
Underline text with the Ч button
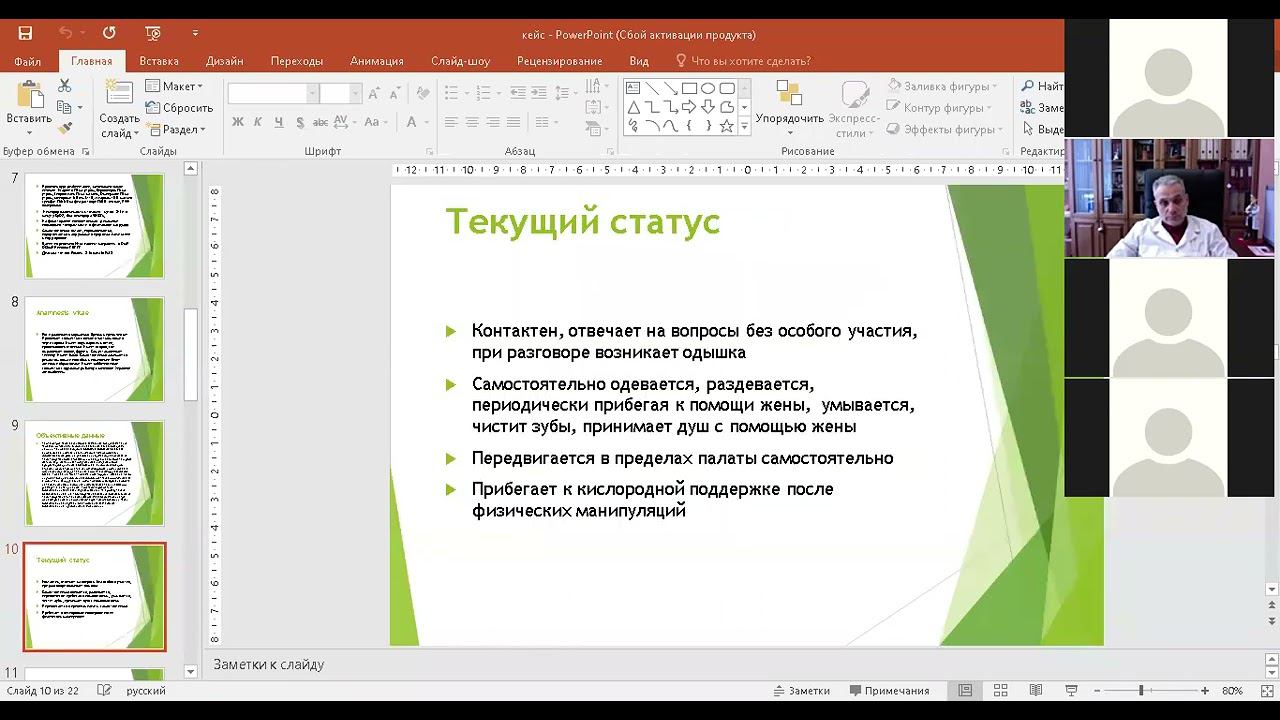(x=278, y=122)
